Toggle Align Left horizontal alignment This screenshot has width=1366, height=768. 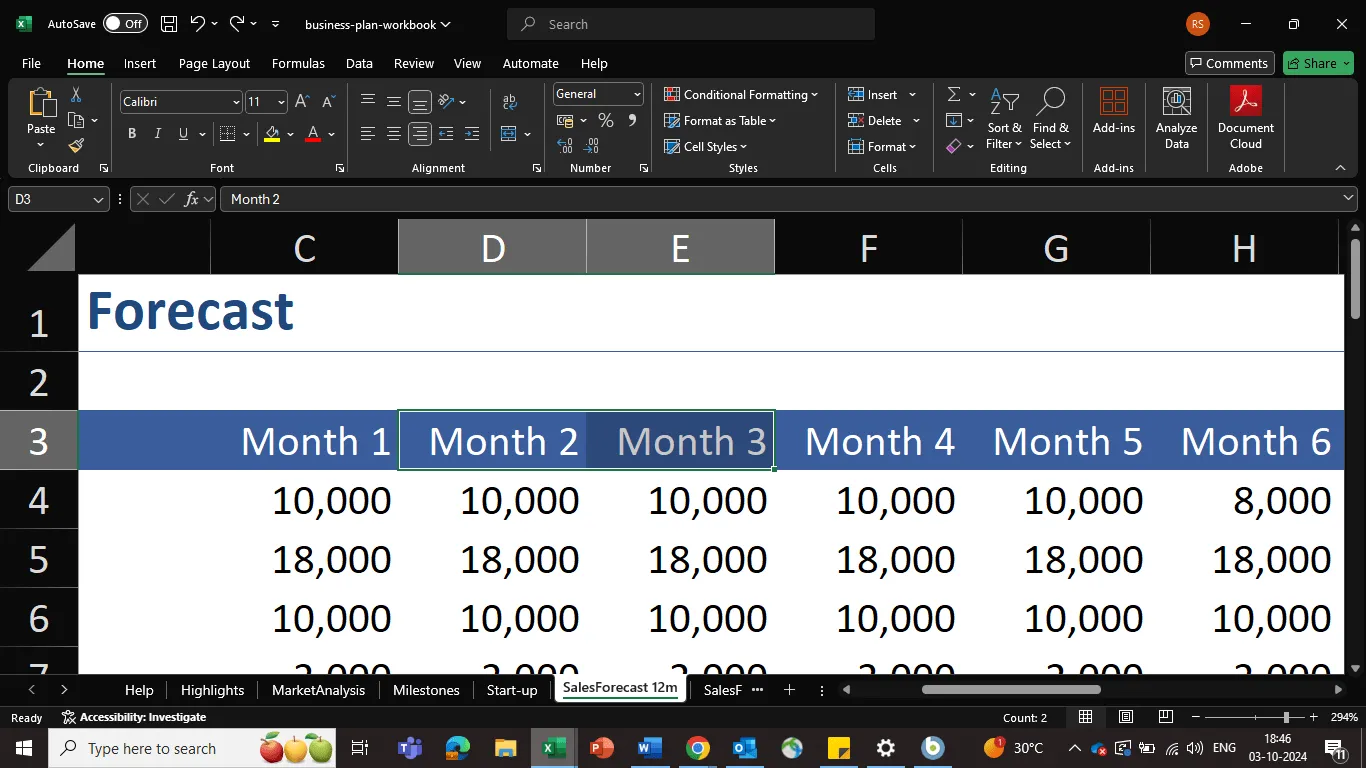coord(368,134)
